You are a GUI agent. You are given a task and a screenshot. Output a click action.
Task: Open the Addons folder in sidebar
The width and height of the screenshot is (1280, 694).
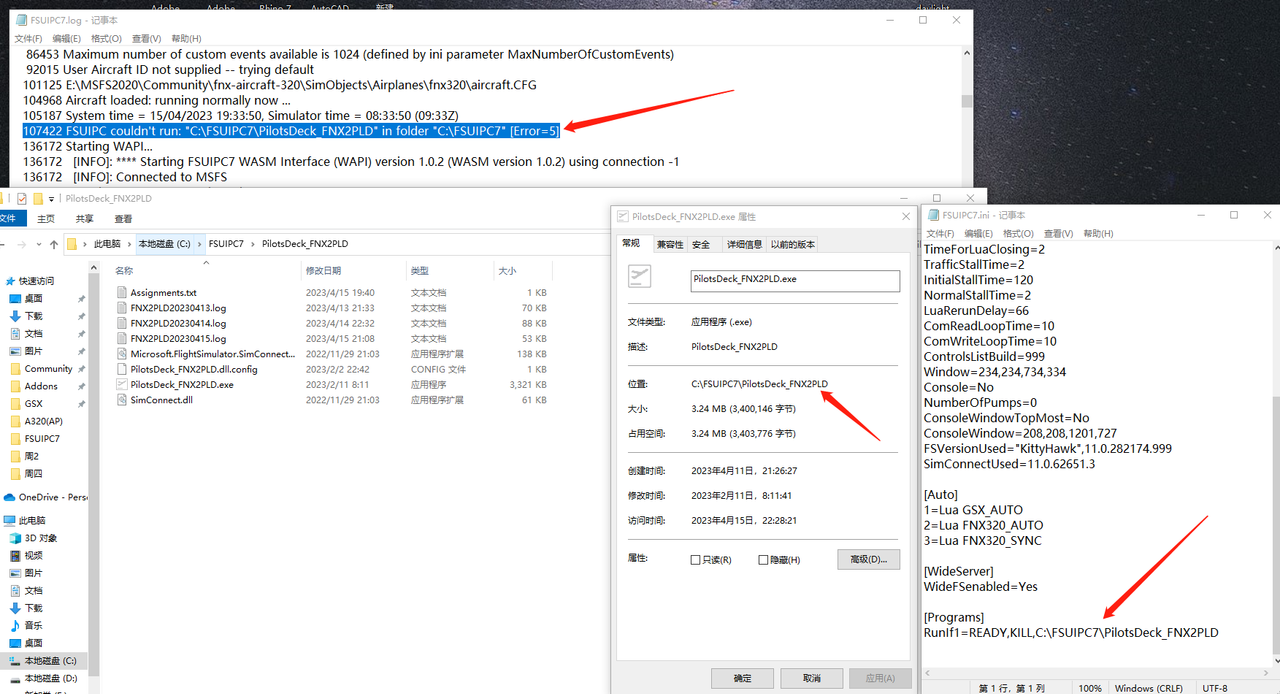pos(41,386)
